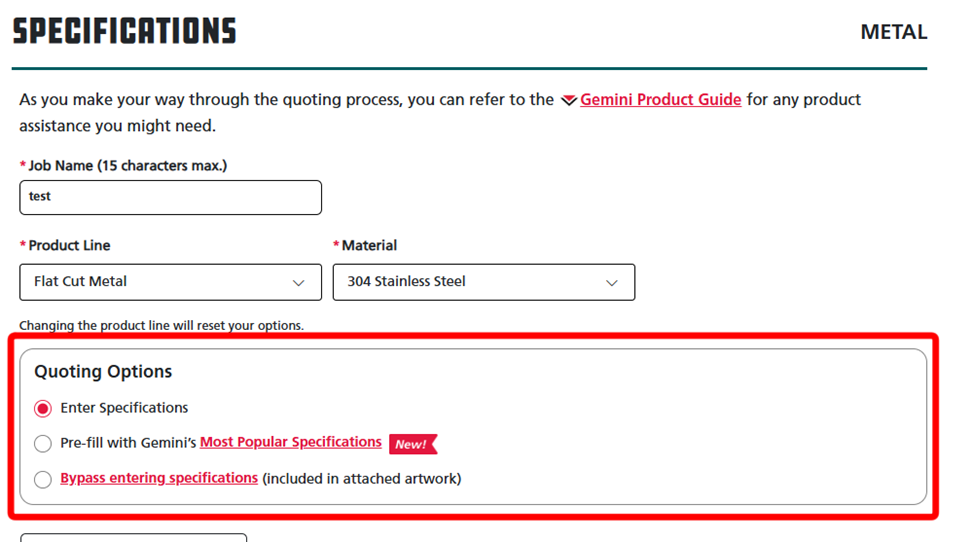Click the "included in attached artwork" text
This screenshot has width=973, height=542.
[362, 479]
